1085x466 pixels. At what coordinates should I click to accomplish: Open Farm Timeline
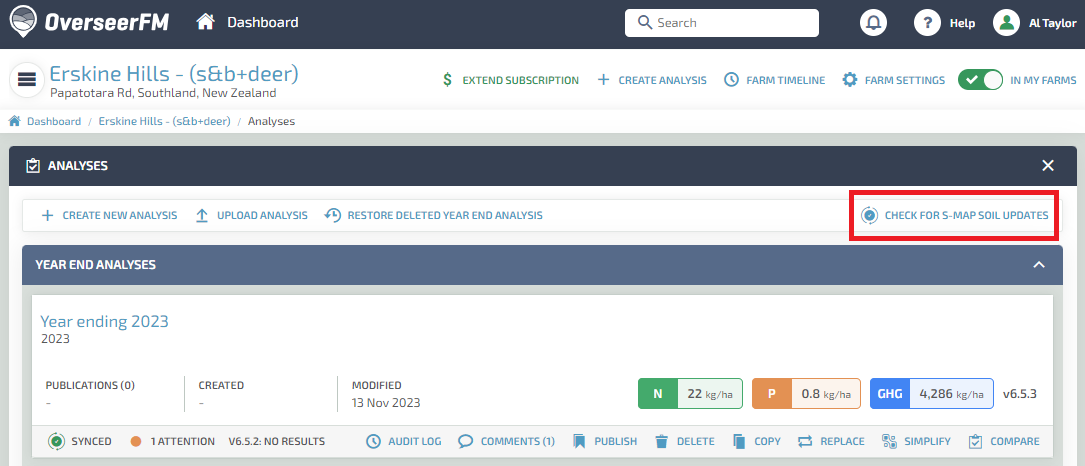point(774,80)
